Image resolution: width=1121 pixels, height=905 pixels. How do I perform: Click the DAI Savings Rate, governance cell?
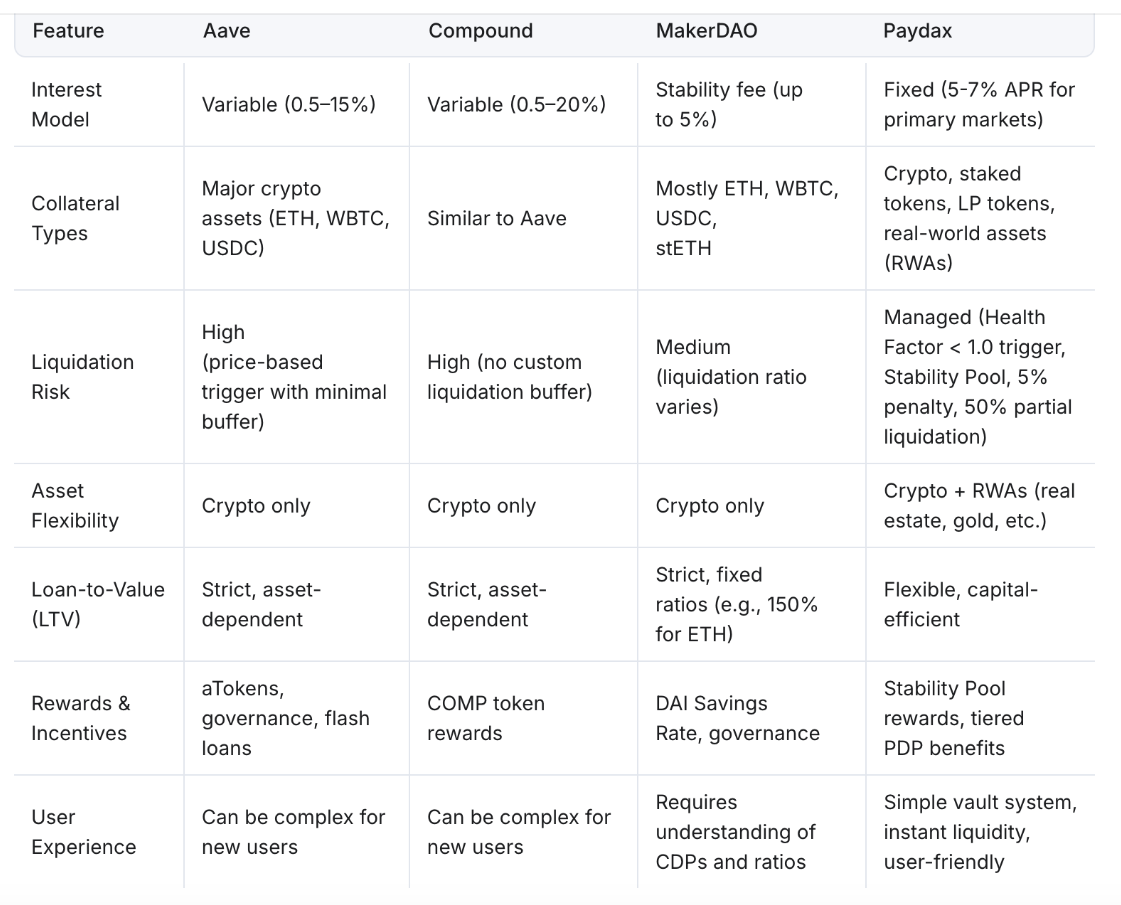click(737, 718)
